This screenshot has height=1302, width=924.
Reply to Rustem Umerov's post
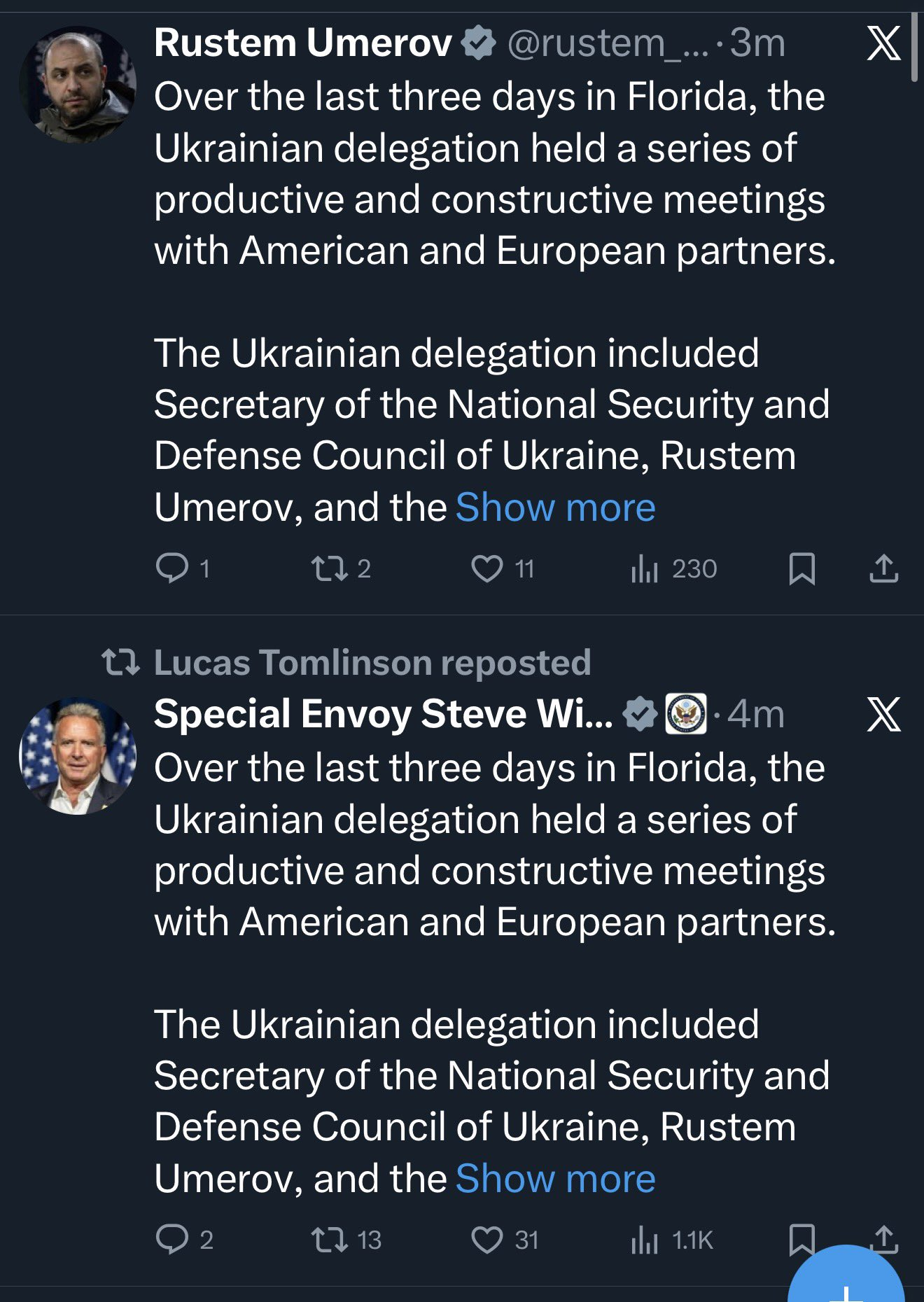coord(172,568)
